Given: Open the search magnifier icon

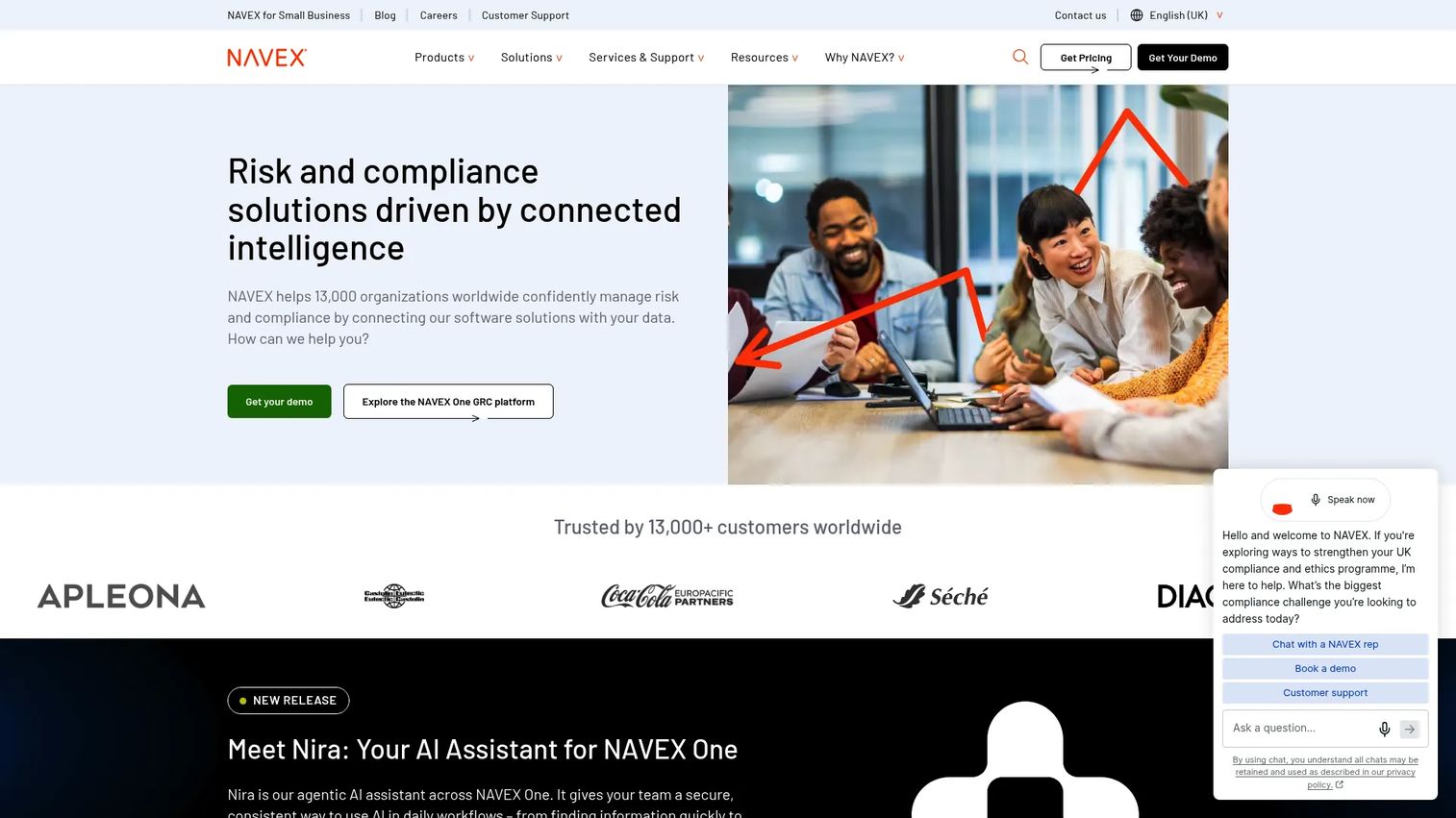Looking at the screenshot, I should coord(1020,57).
